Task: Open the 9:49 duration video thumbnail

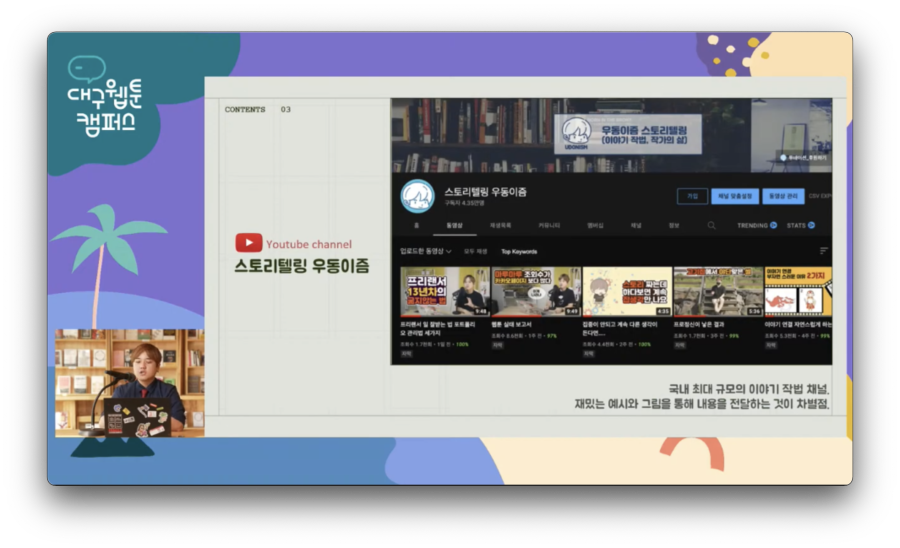Action: pos(536,292)
